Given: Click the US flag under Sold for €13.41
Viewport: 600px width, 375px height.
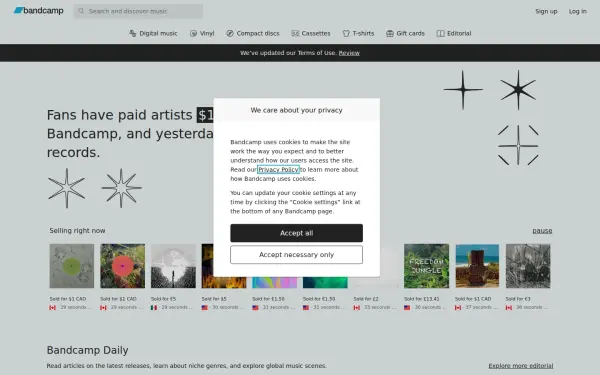Looking at the screenshot, I should tap(407, 307).
